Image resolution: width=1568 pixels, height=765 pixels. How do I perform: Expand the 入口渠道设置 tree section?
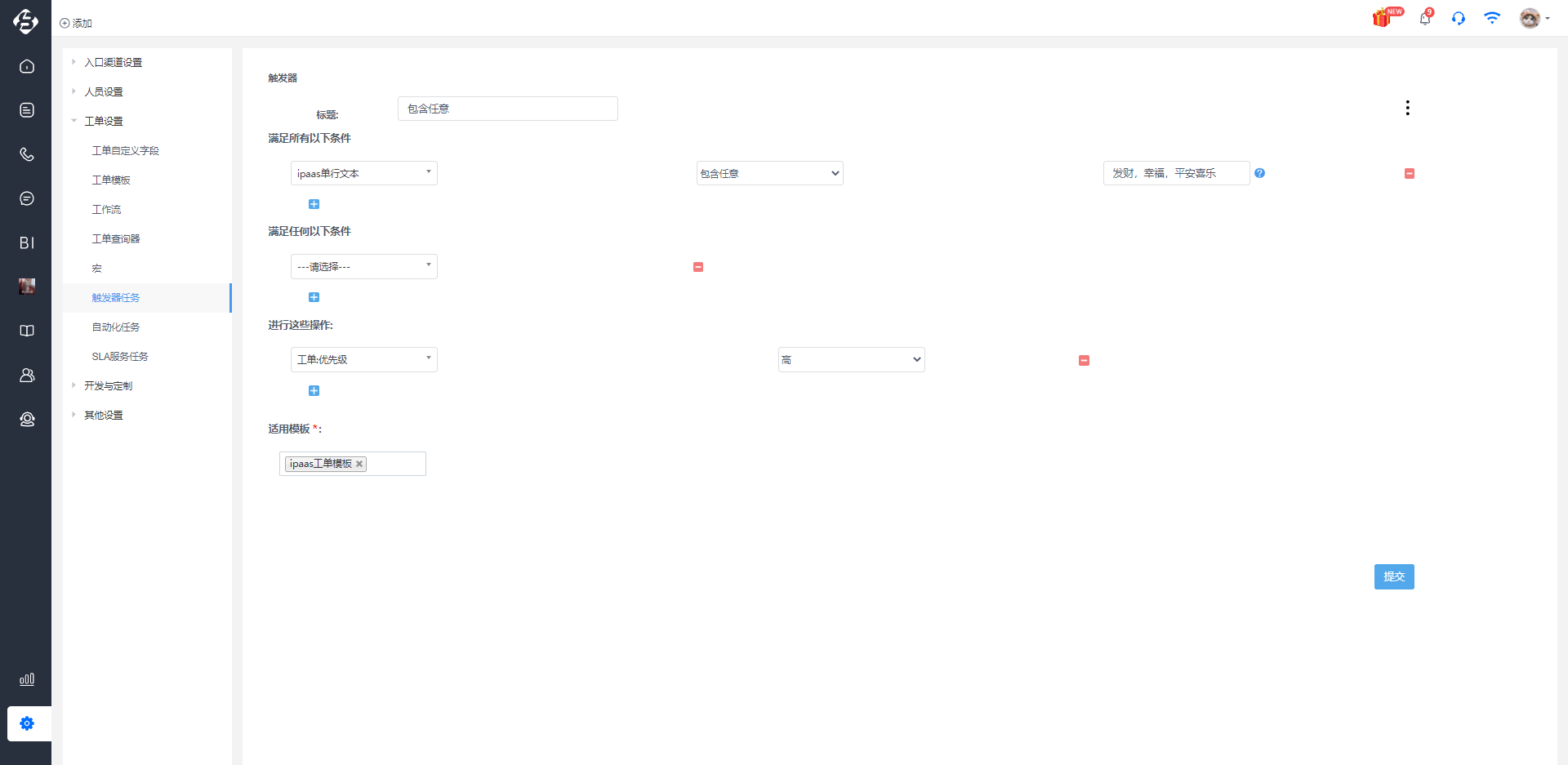73,62
